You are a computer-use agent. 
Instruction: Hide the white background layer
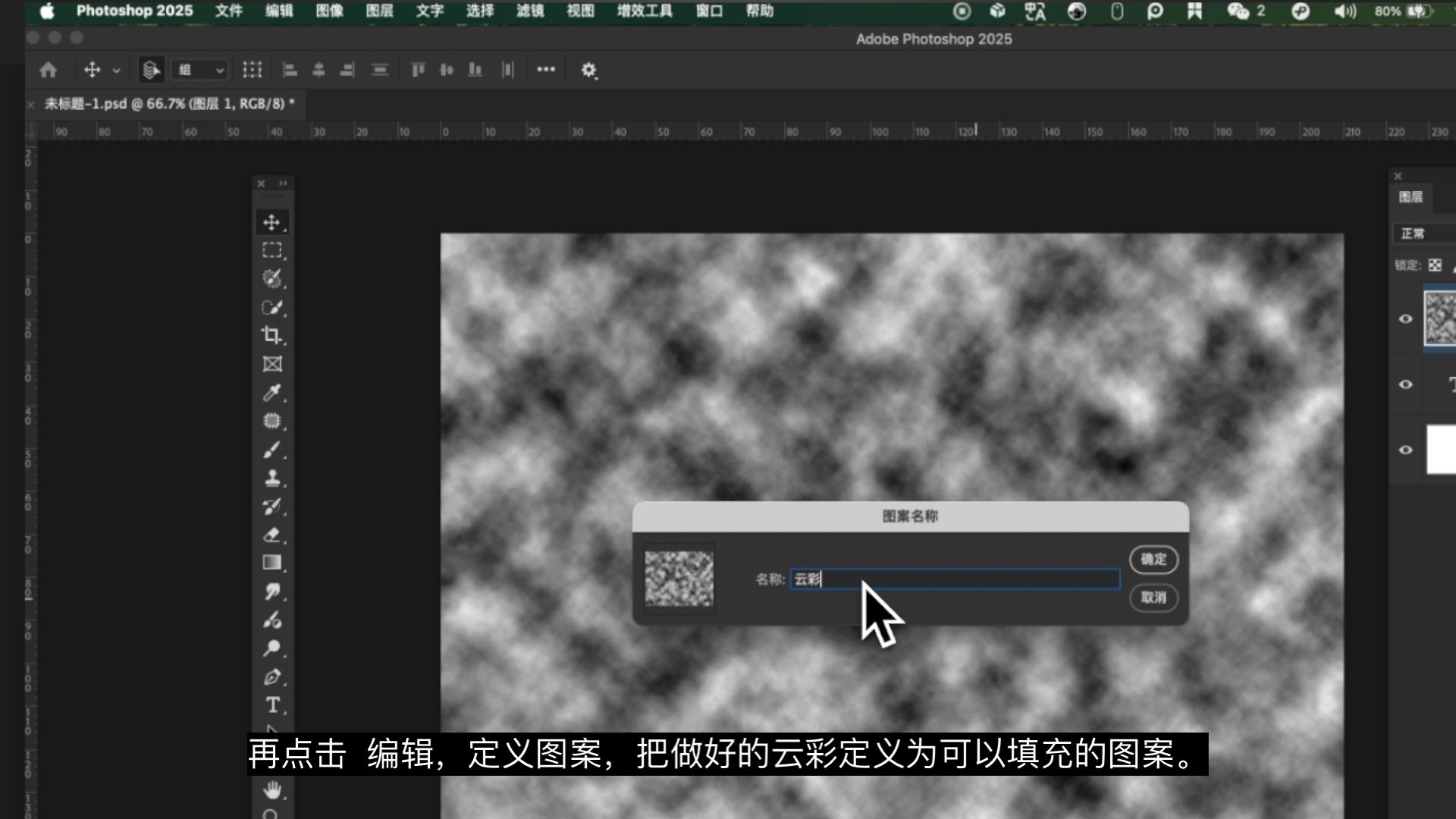coord(1405,450)
